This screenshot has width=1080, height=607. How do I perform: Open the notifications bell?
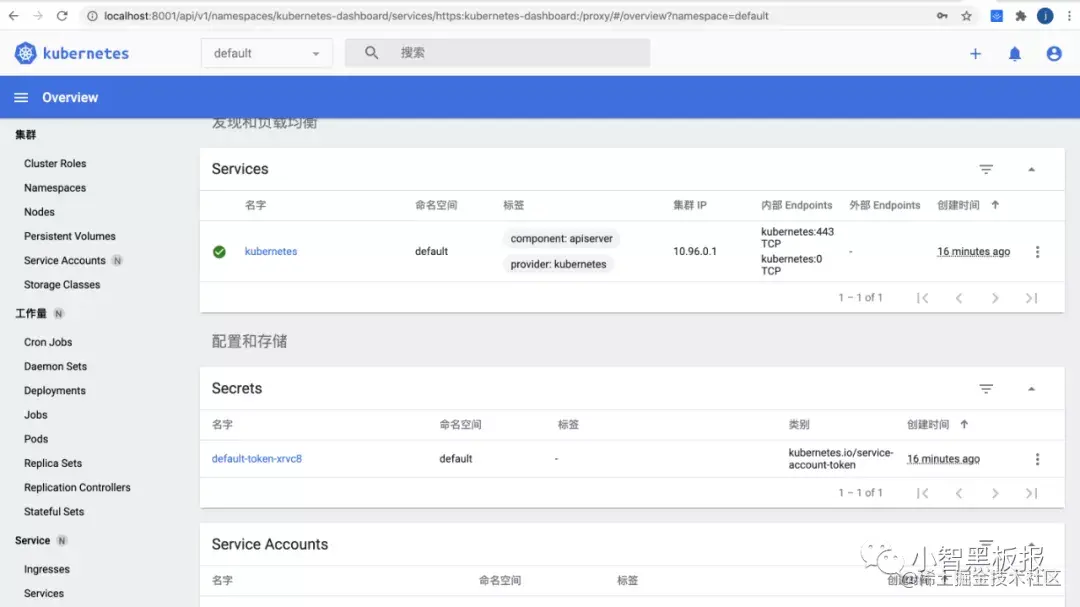(1015, 54)
